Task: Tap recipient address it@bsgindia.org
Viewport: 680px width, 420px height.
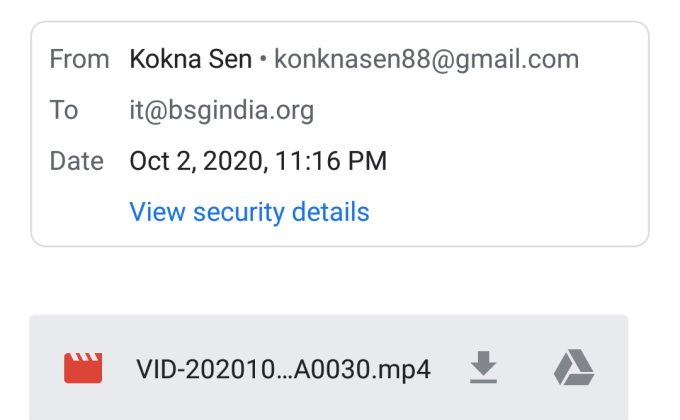Action: coord(221,110)
